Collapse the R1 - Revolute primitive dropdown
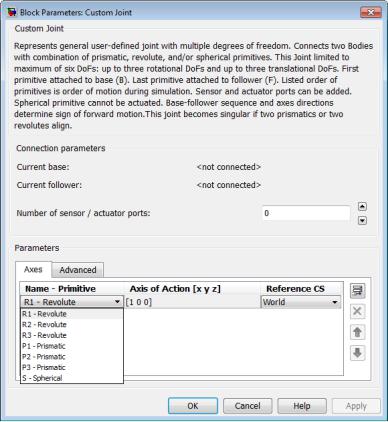The height and width of the screenshot is (422, 388). 72,302
